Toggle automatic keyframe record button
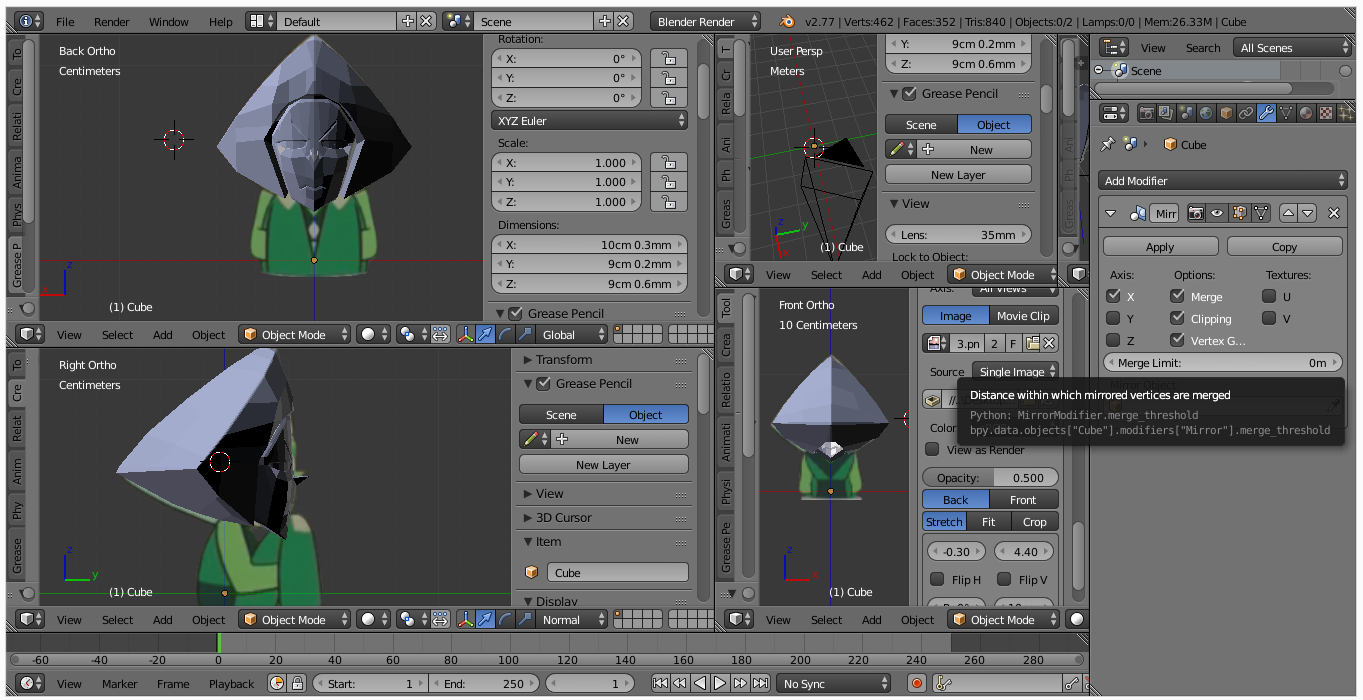 click(916, 683)
